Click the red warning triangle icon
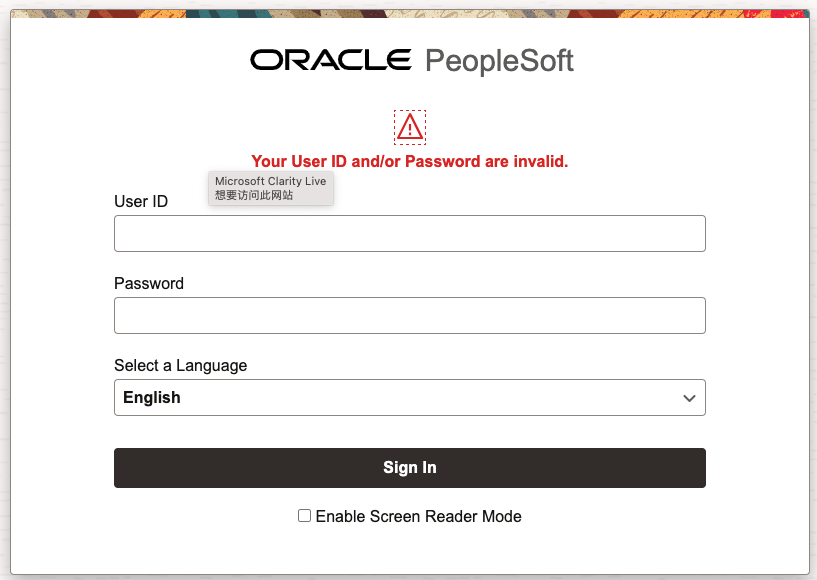The height and width of the screenshot is (580, 817). pyautogui.click(x=410, y=127)
